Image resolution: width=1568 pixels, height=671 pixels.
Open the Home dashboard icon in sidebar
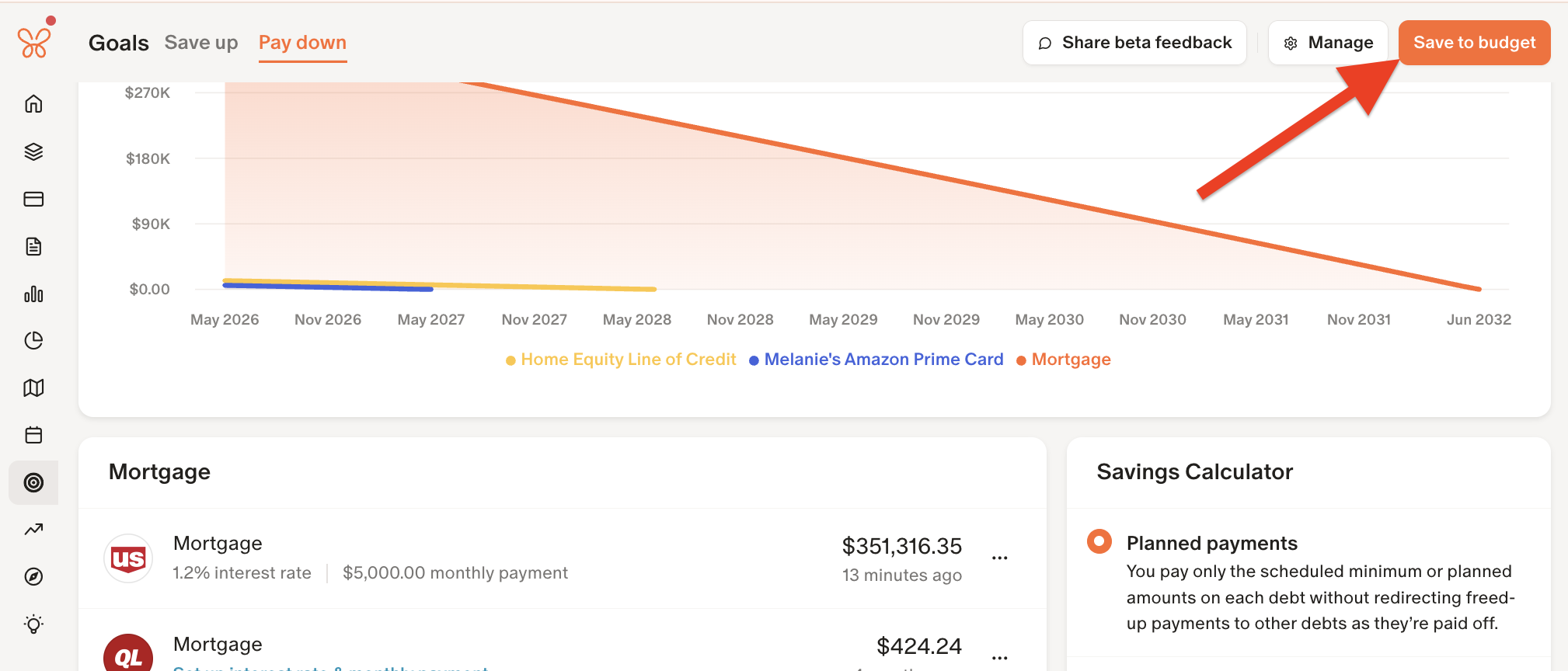pos(33,104)
